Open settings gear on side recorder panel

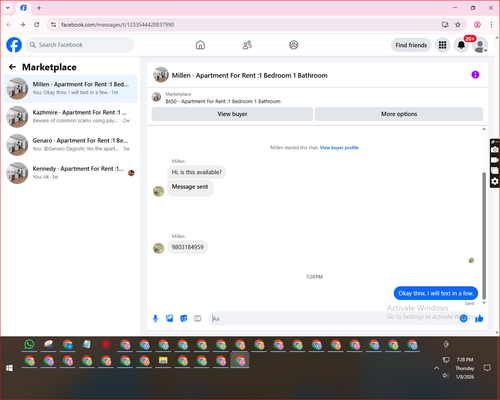tap(495, 181)
